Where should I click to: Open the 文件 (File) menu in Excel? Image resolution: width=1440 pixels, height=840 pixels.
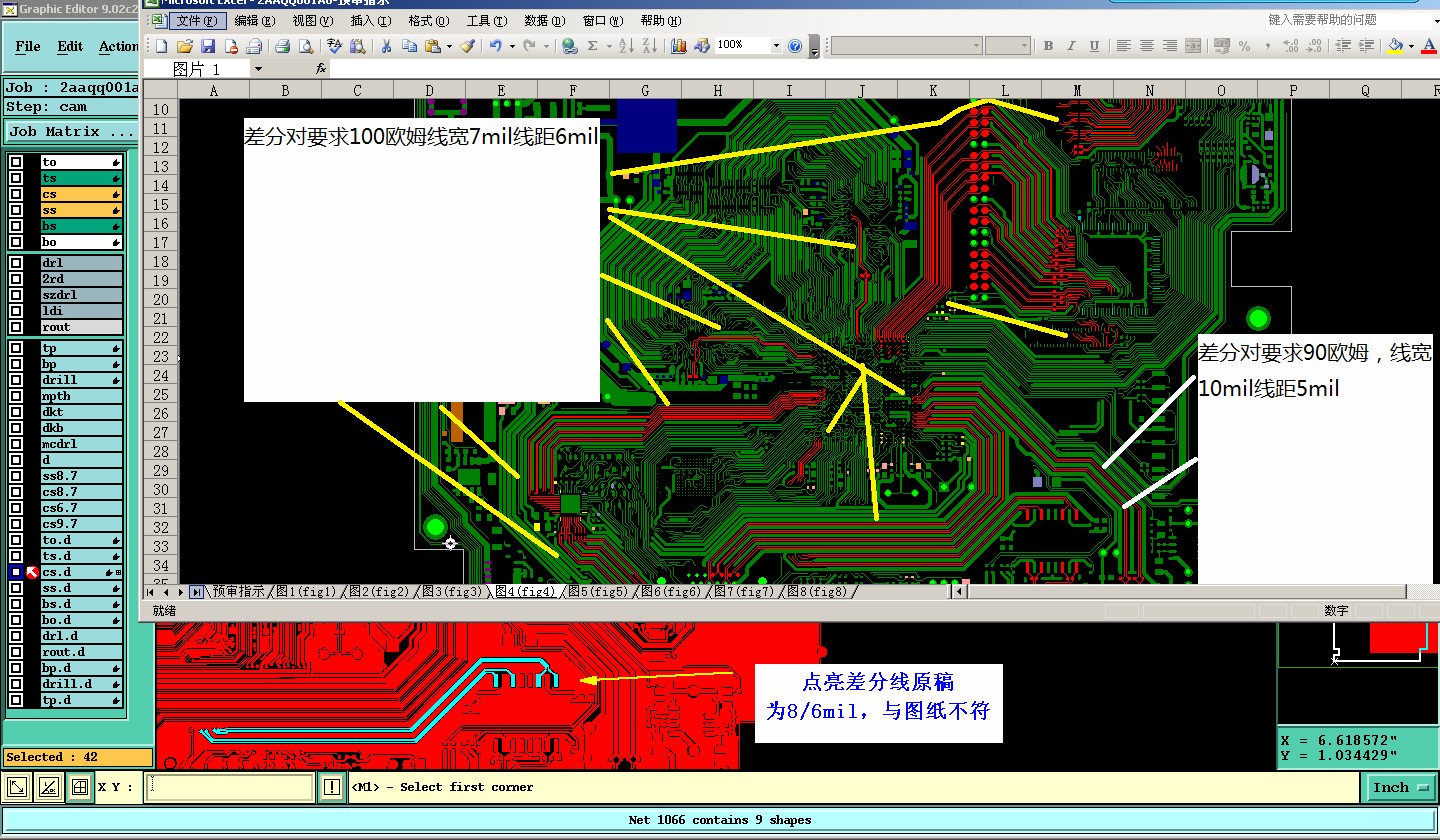[196, 20]
